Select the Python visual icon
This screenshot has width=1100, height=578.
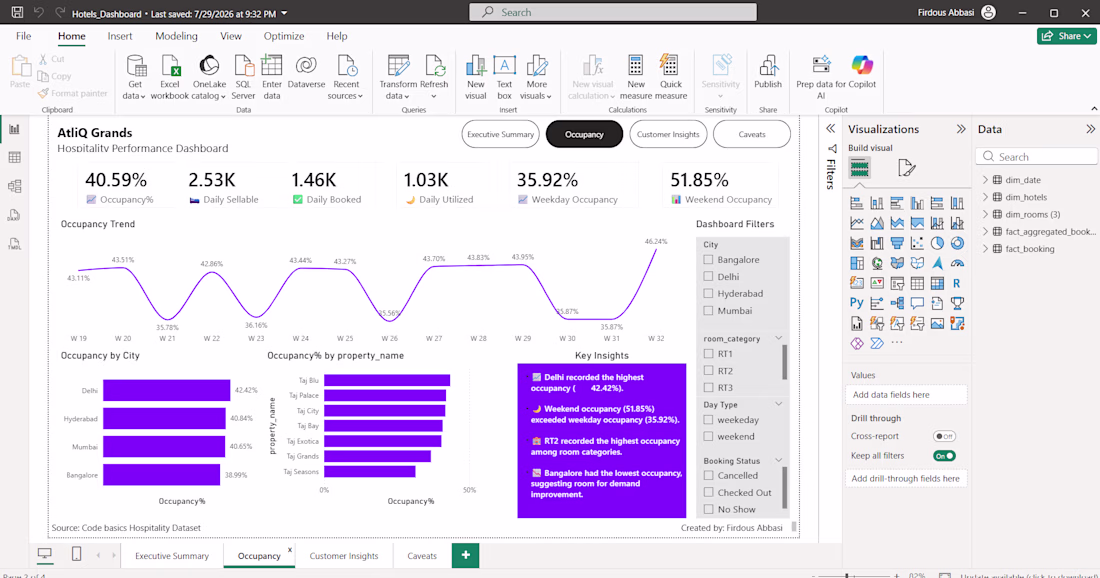click(857, 303)
